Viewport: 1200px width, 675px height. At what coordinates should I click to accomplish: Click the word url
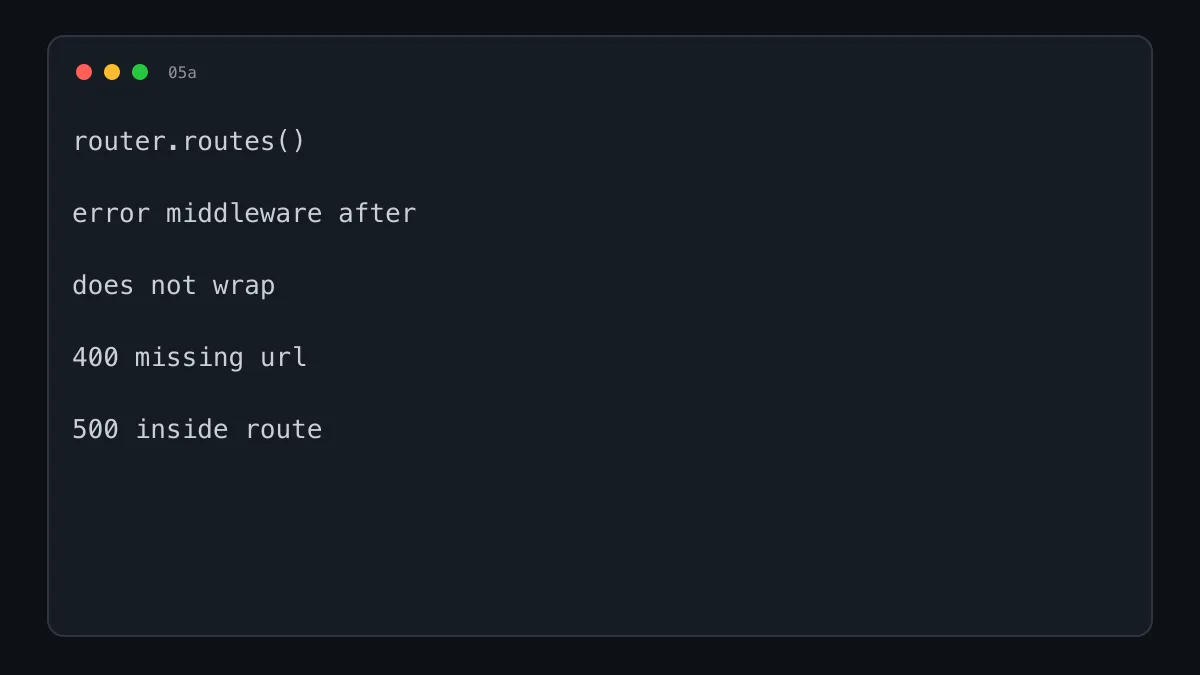pyautogui.click(x=283, y=358)
